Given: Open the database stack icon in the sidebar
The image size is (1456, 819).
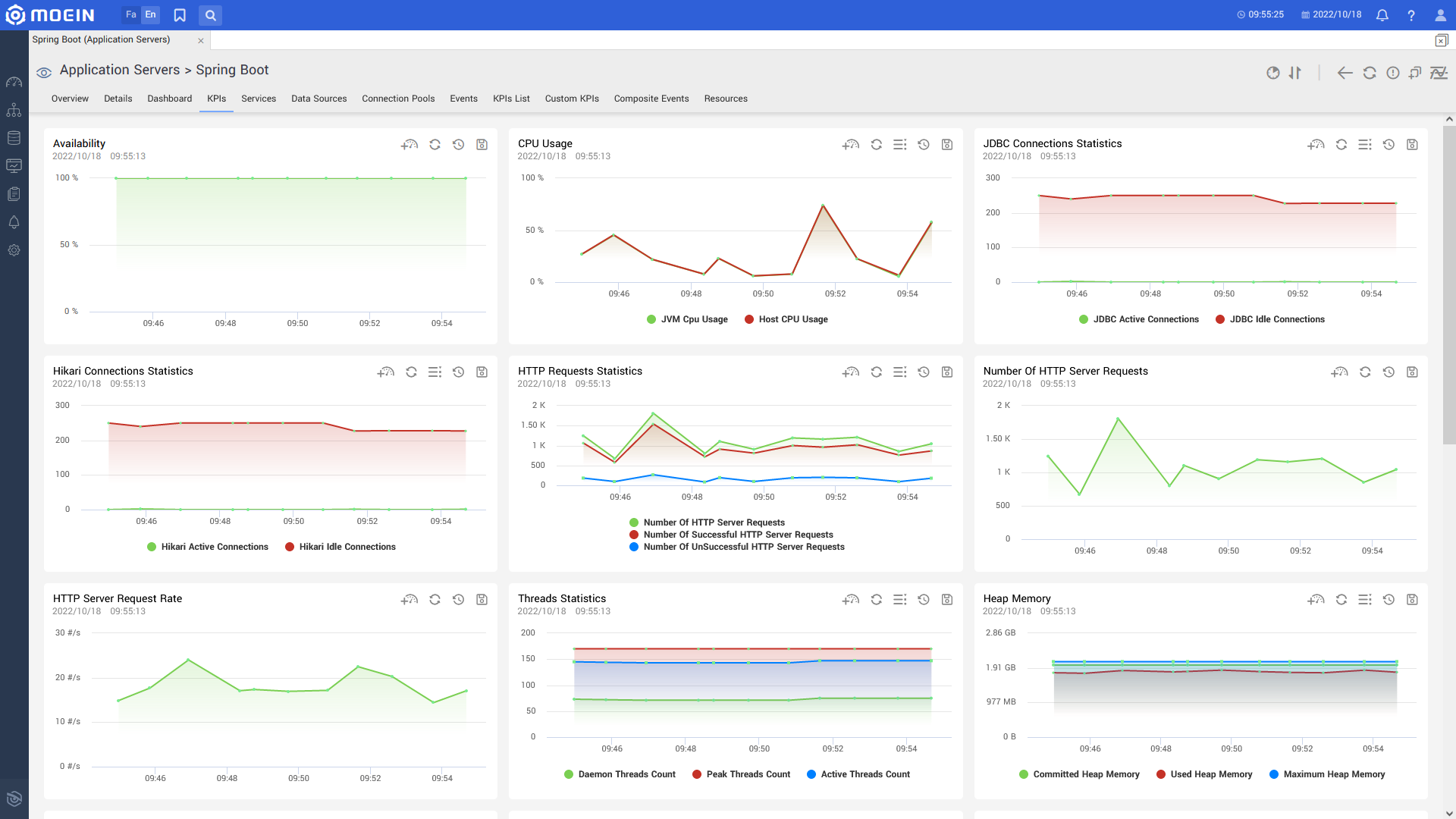Looking at the screenshot, I should [x=14, y=138].
